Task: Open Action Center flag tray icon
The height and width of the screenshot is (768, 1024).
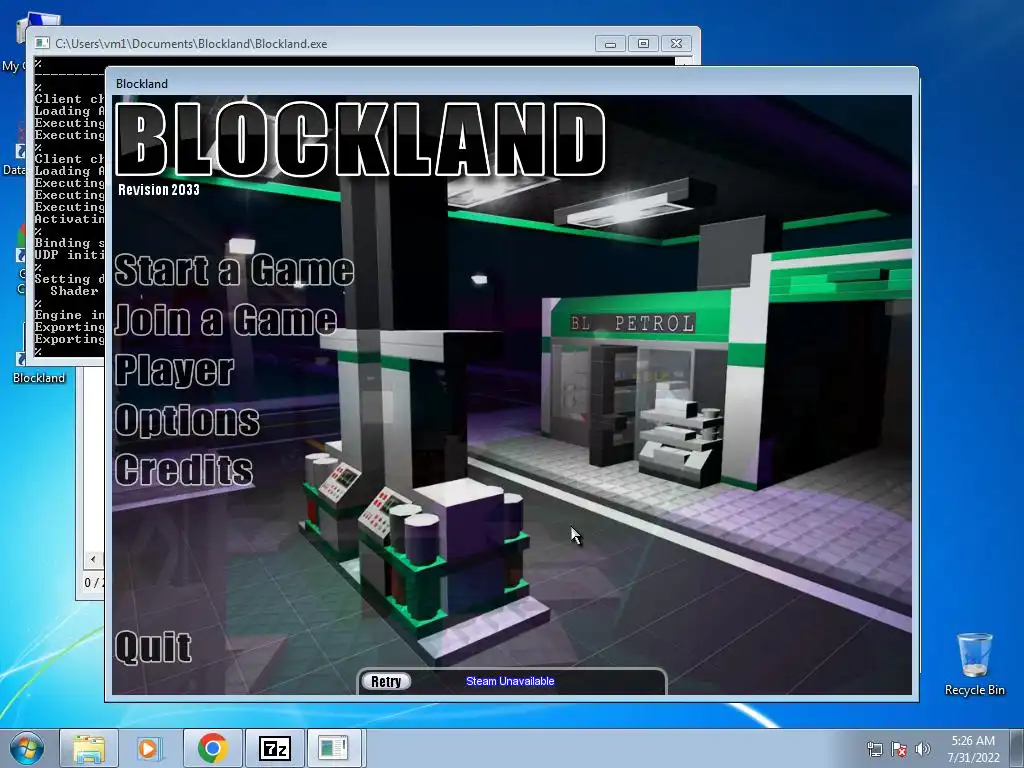Action: tap(899, 749)
